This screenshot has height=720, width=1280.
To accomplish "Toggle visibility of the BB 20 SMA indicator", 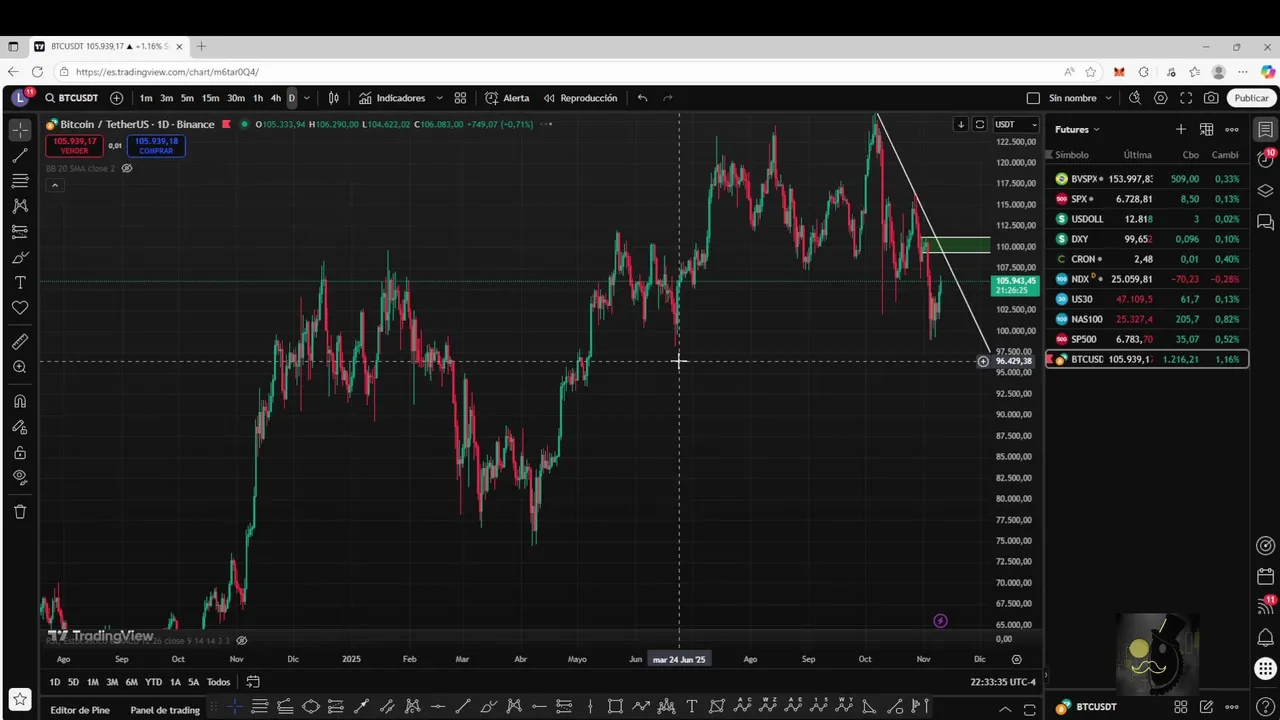I will (127, 168).
